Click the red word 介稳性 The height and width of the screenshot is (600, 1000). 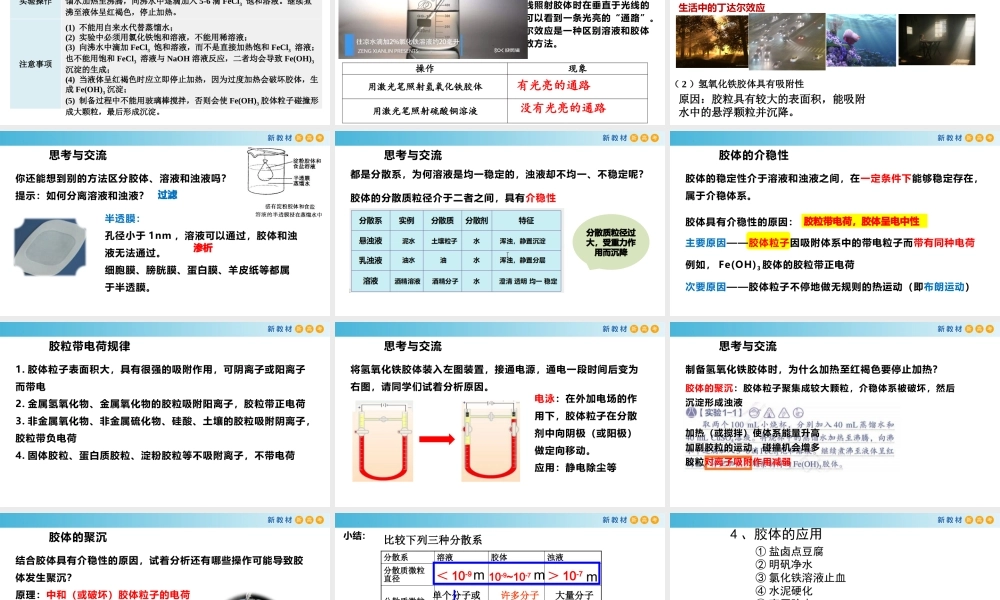tap(541, 198)
